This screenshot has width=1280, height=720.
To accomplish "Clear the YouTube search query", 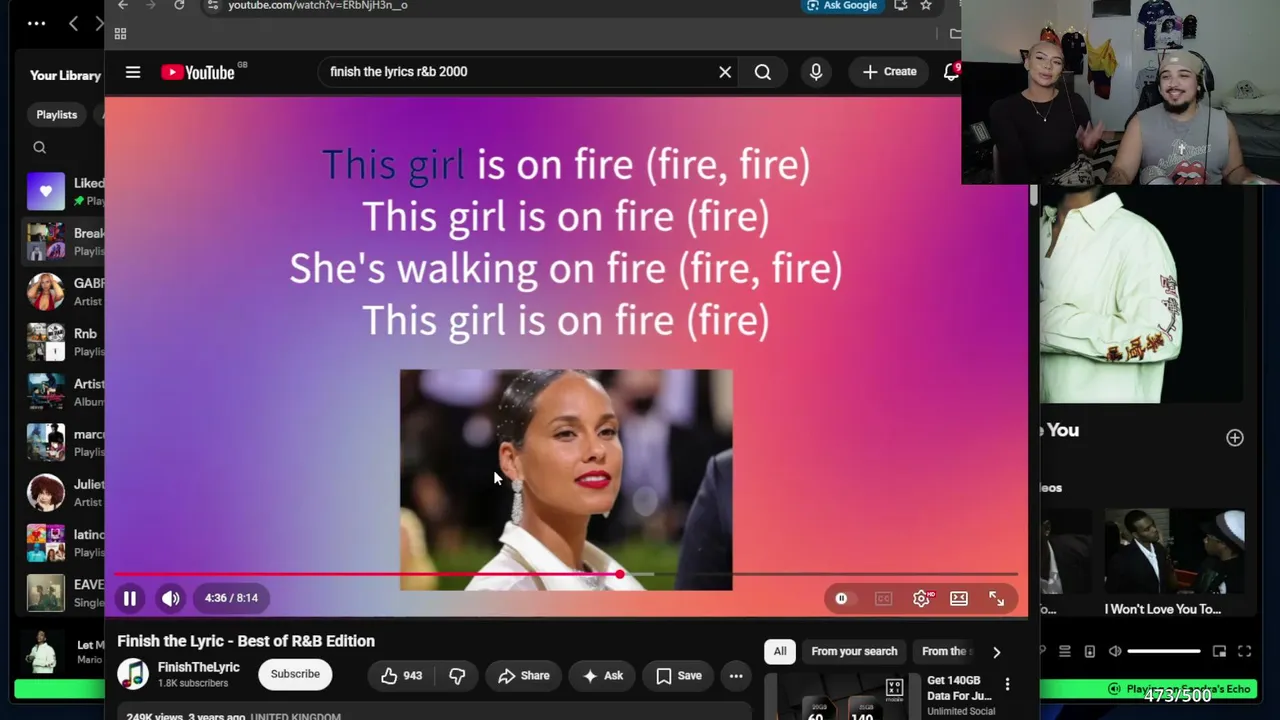I will pyautogui.click(x=725, y=72).
